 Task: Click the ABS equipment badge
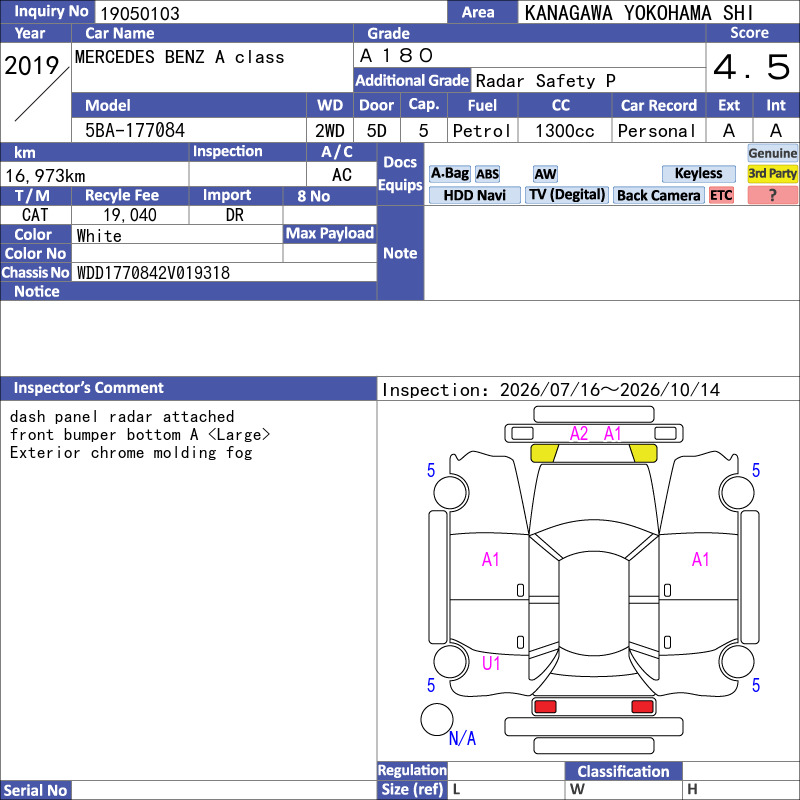coord(487,174)
